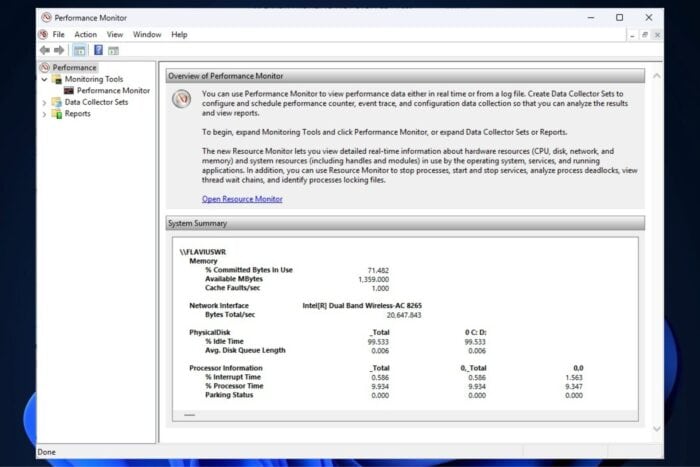
Task: Open Resource Monitor link
Action: (x=242, y=199)
